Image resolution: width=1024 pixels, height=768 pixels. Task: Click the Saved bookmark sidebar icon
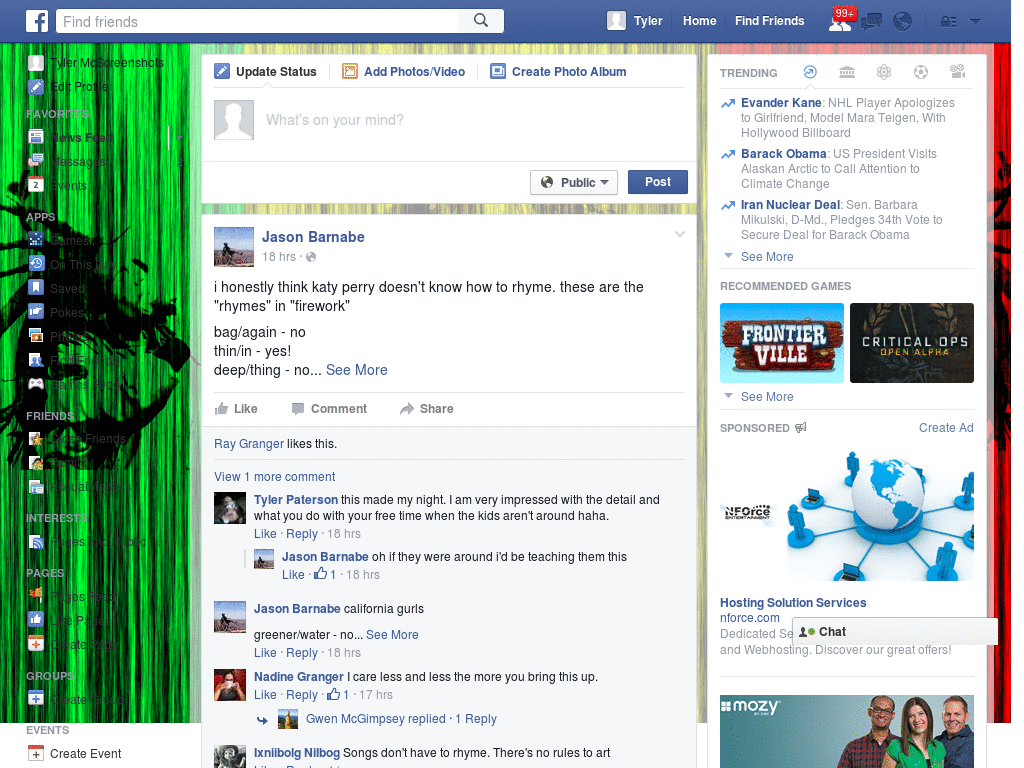(x=36, y=288)
